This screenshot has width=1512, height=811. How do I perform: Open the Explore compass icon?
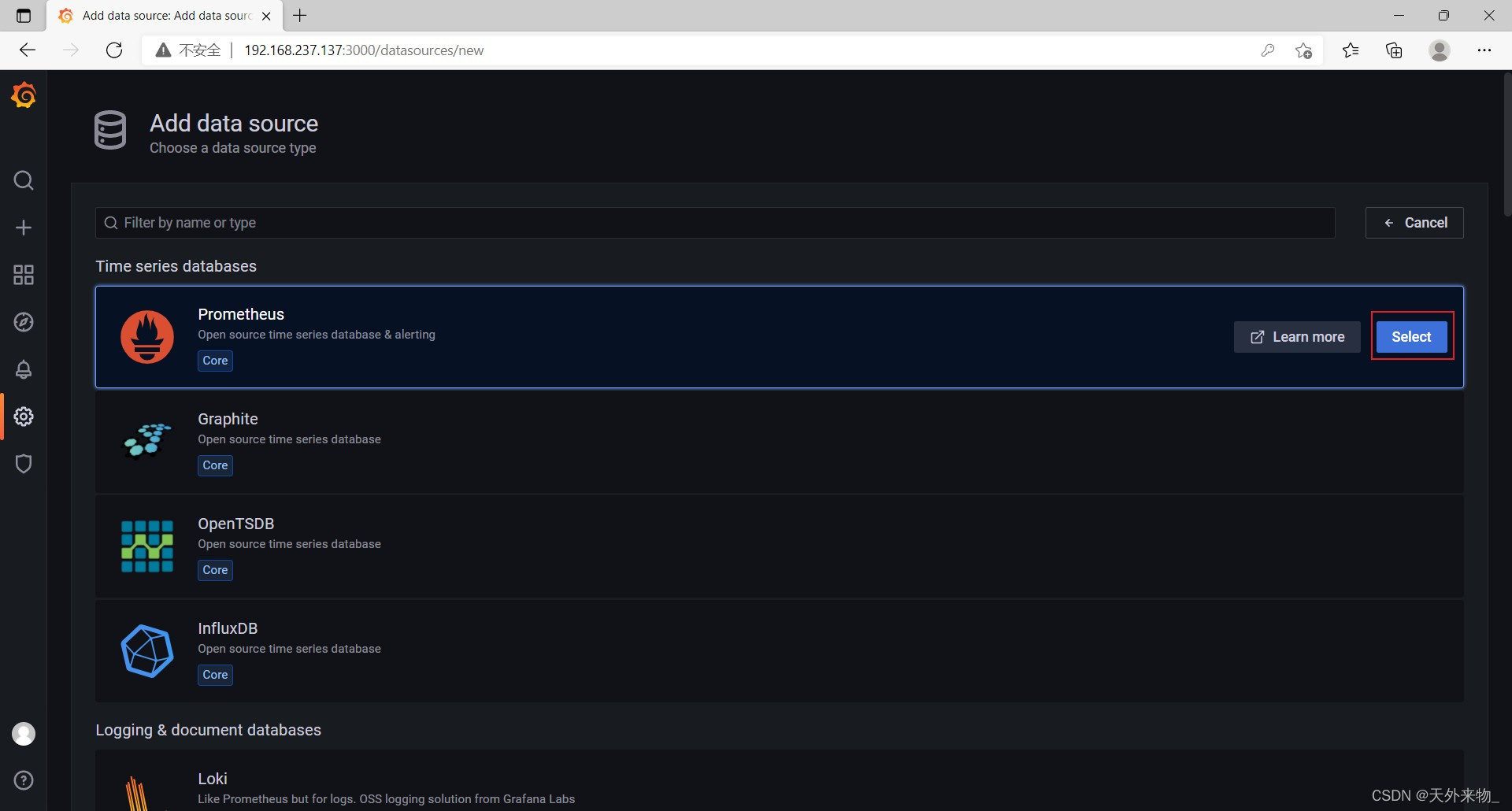point(24,322)
